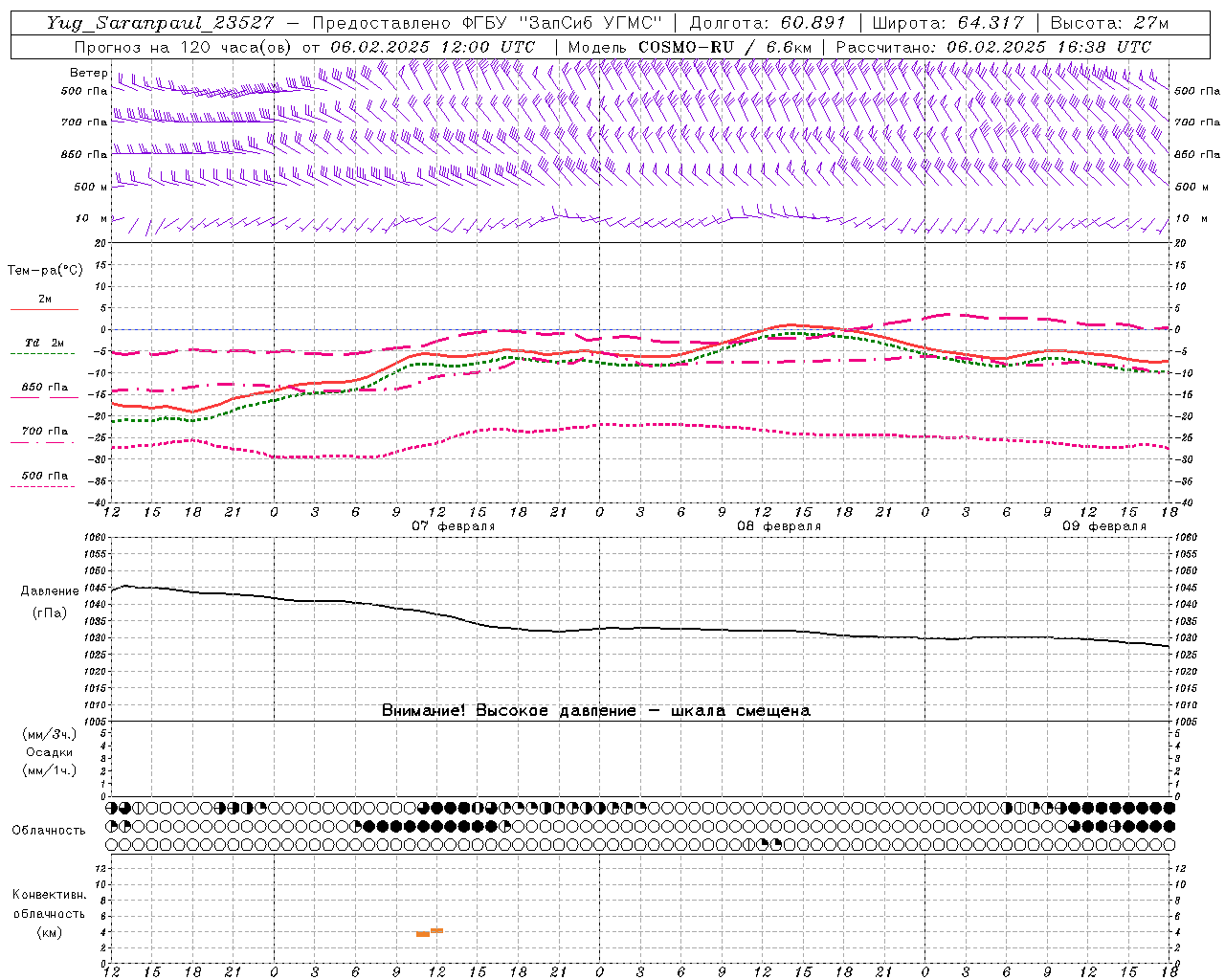
Task: Click the Тем-ра(°C) axis label
Action: tap(45, 271)
